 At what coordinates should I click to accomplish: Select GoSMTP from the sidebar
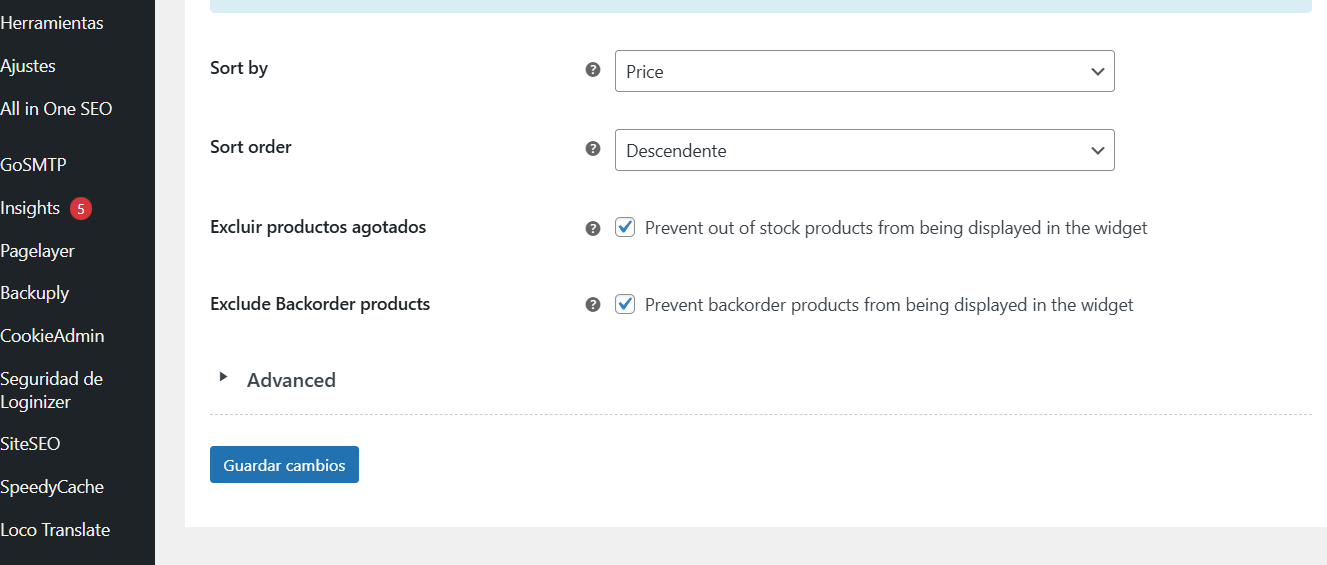point(33,165)
